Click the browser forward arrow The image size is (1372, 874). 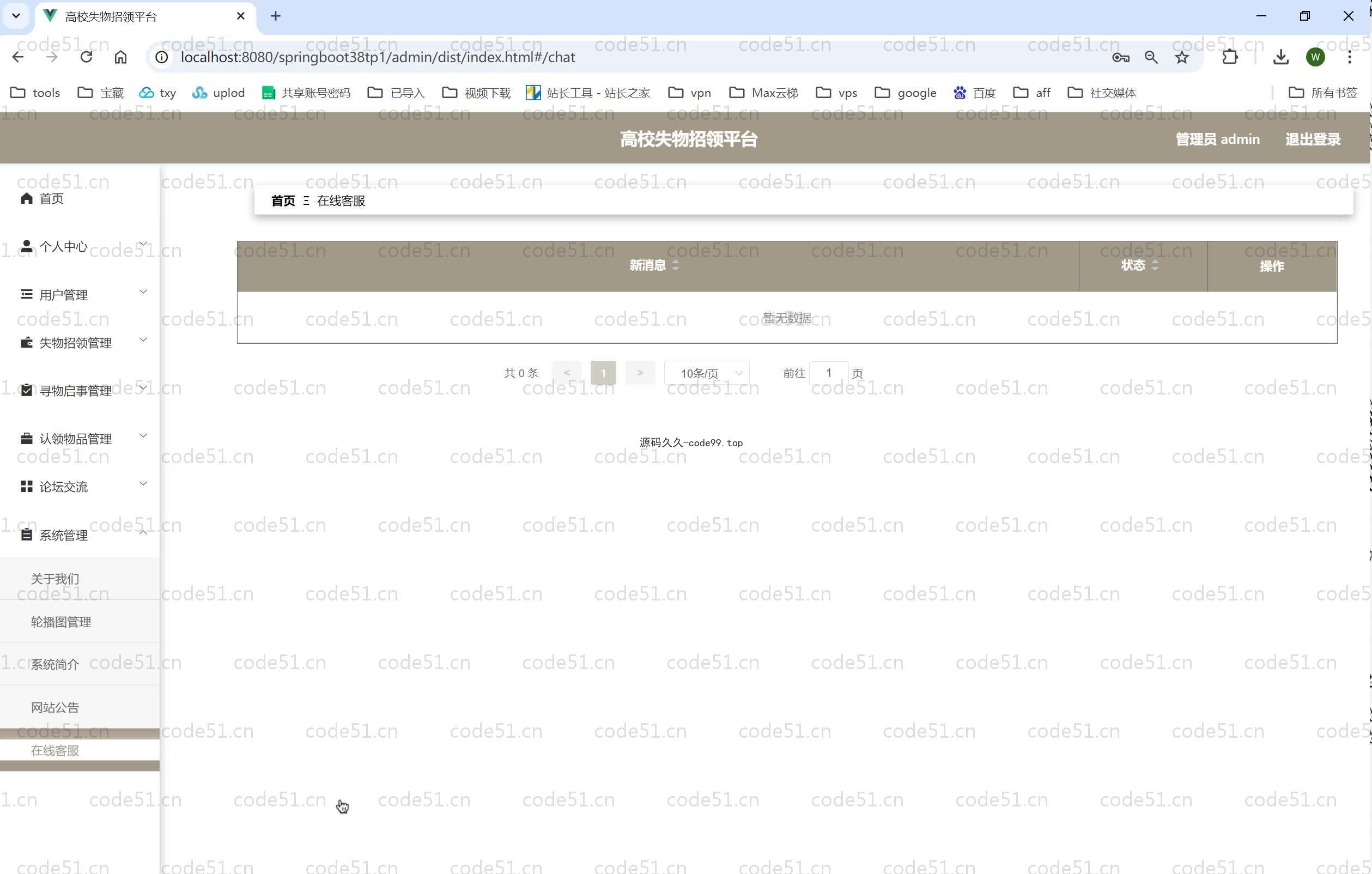tap(52, 57)
